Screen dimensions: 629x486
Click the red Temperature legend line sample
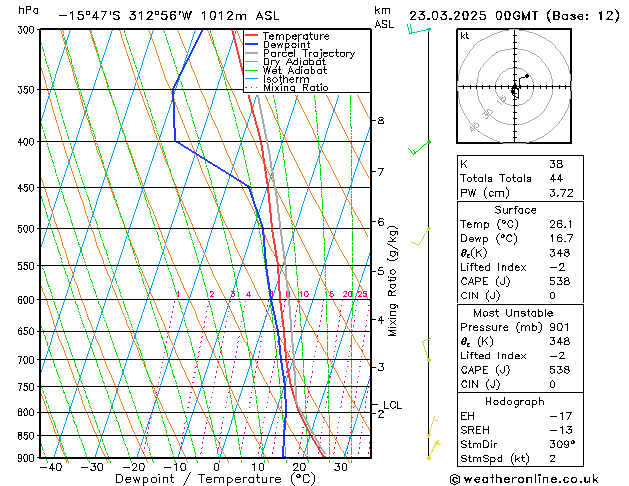(x=252, y=36)
